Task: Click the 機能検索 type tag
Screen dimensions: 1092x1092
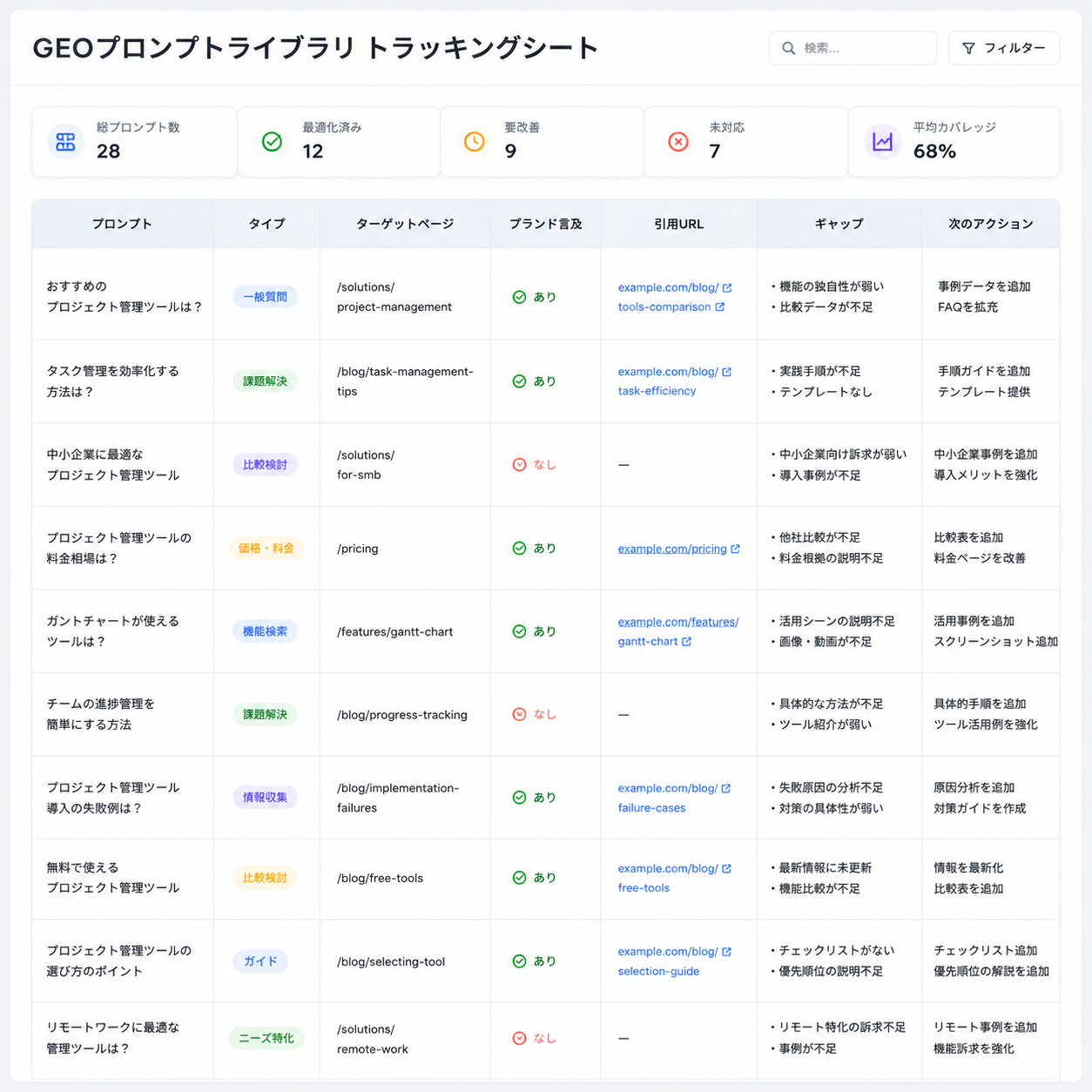Action: pyautogui.click(x=265, y=631)
